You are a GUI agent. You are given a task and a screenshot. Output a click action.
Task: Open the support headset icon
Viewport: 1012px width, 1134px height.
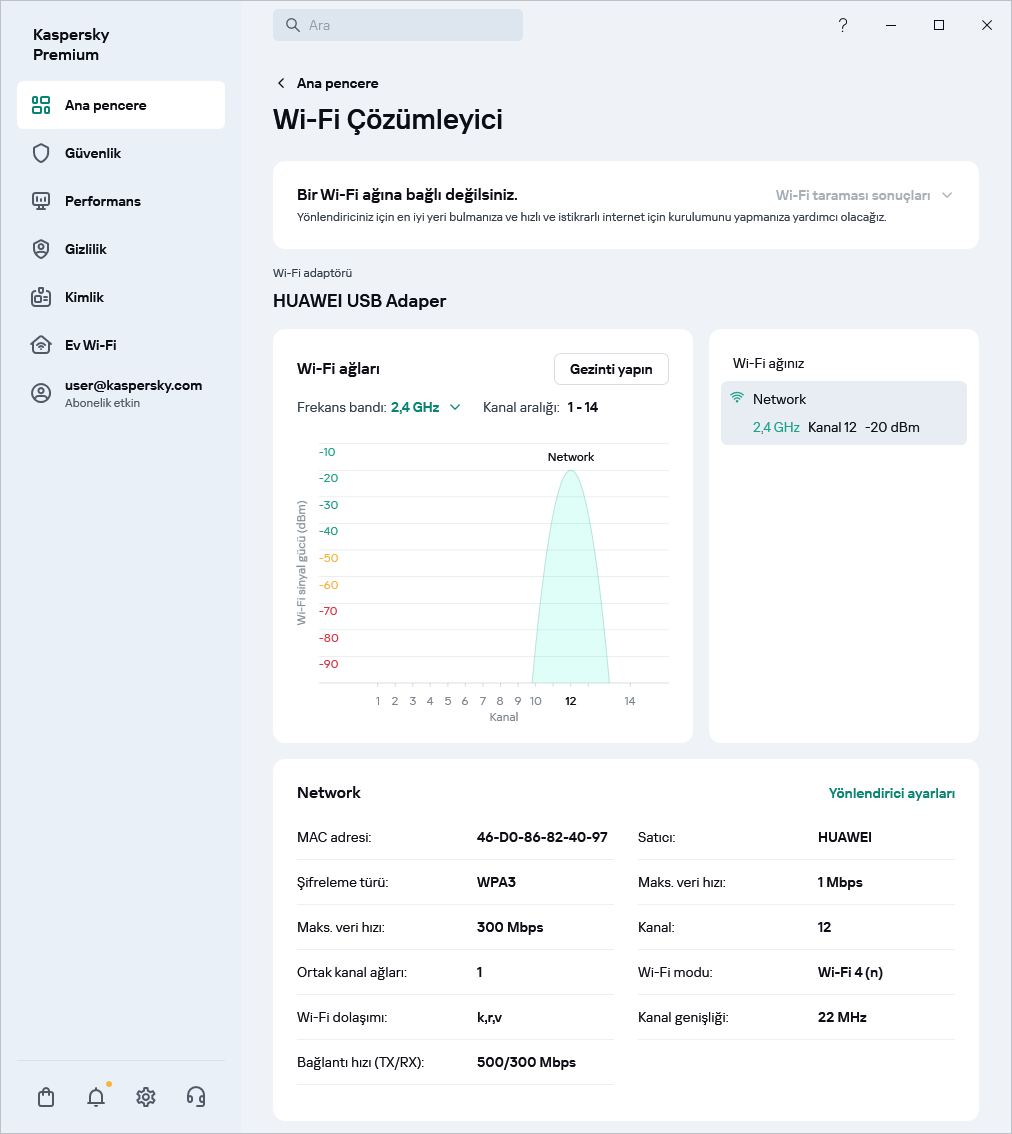point(196,1097)
